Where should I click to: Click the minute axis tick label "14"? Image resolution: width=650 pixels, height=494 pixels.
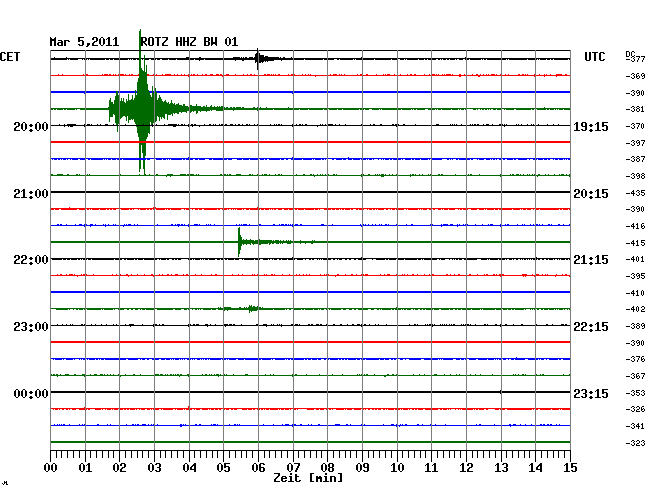coord(535,467)
